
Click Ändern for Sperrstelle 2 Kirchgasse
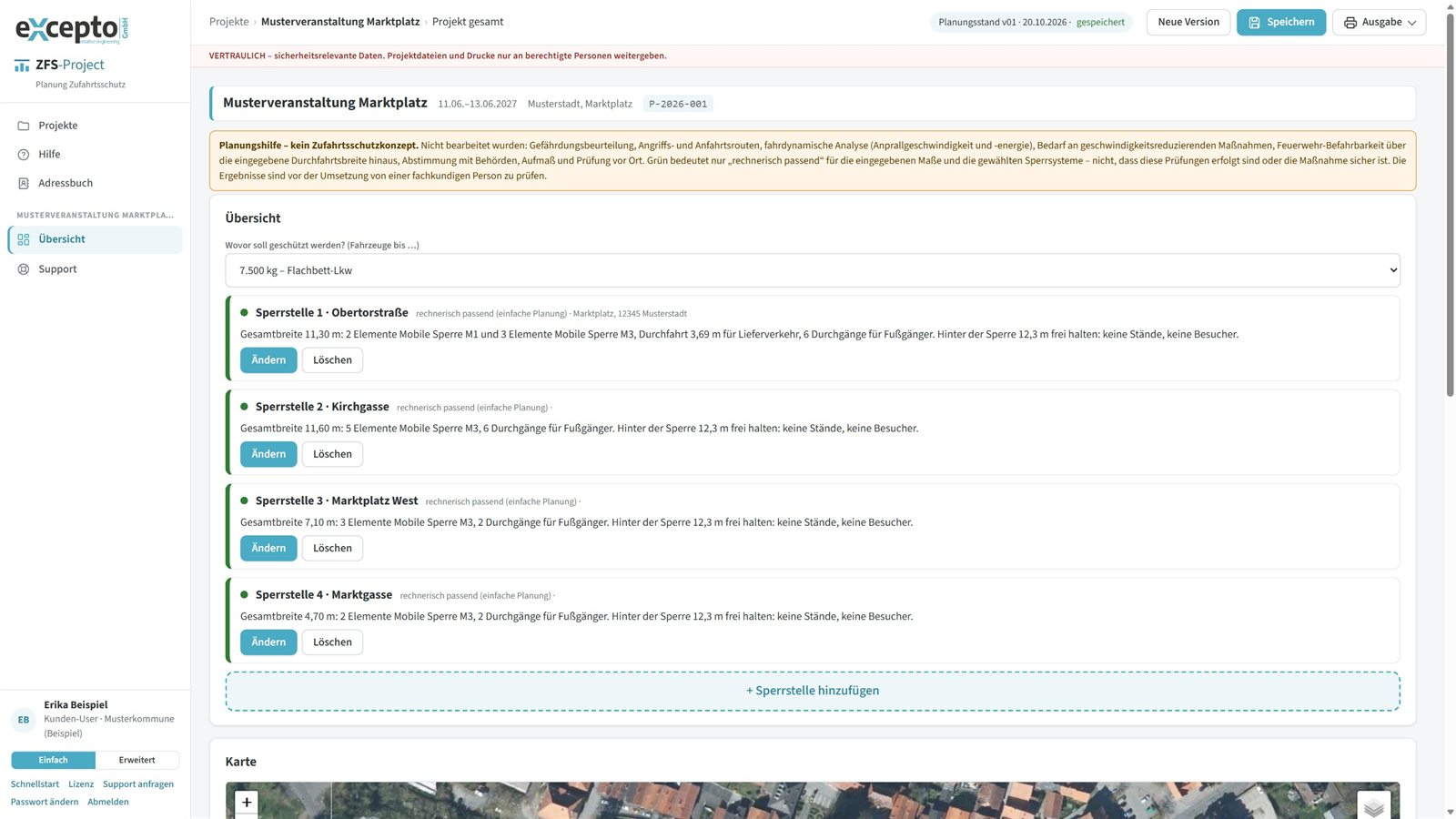point(268,454)
